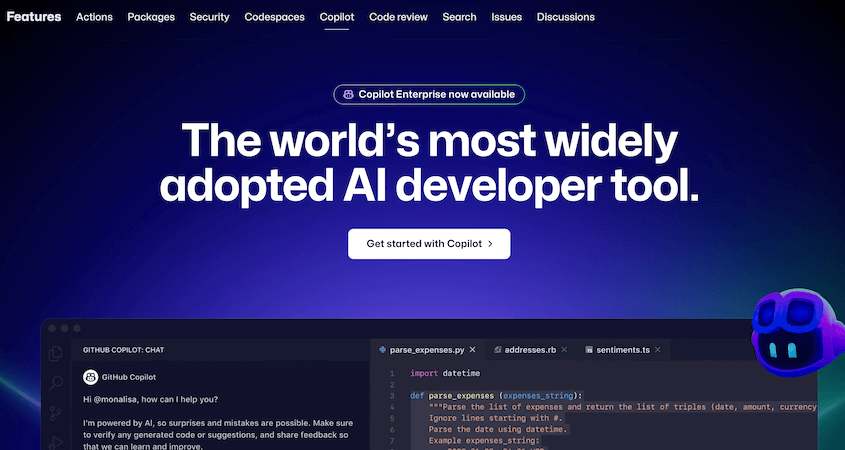Image resolution: width=845 pixels, height=450 pixels.
Task: Open the Search icon in editor sidebar
Action: pos(56,383)
